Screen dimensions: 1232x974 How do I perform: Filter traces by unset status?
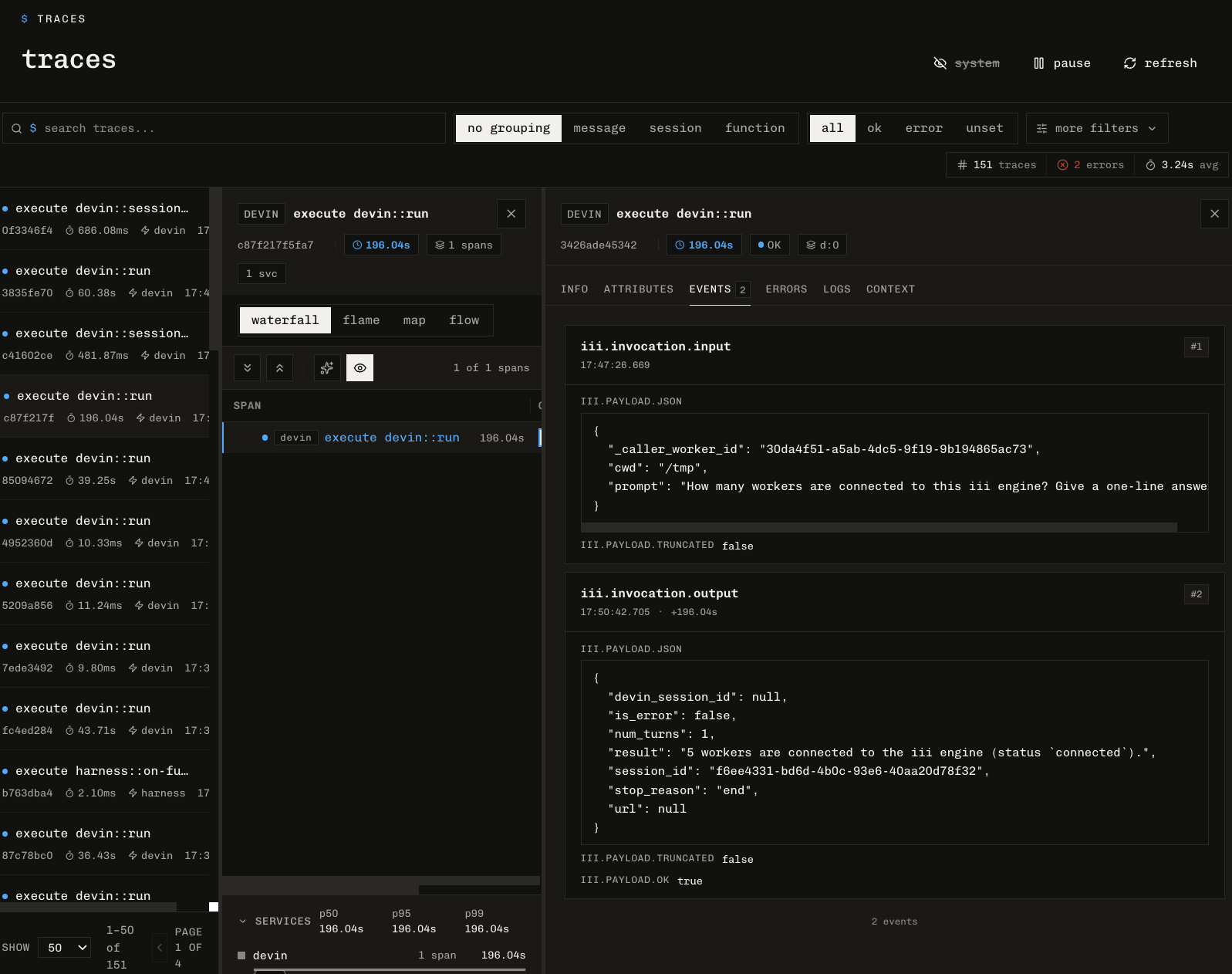(x=984, y=128)
